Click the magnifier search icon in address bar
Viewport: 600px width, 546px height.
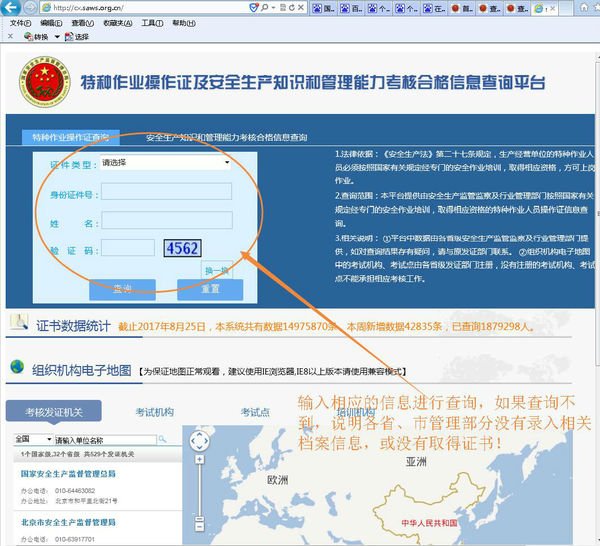click(264, 7)
